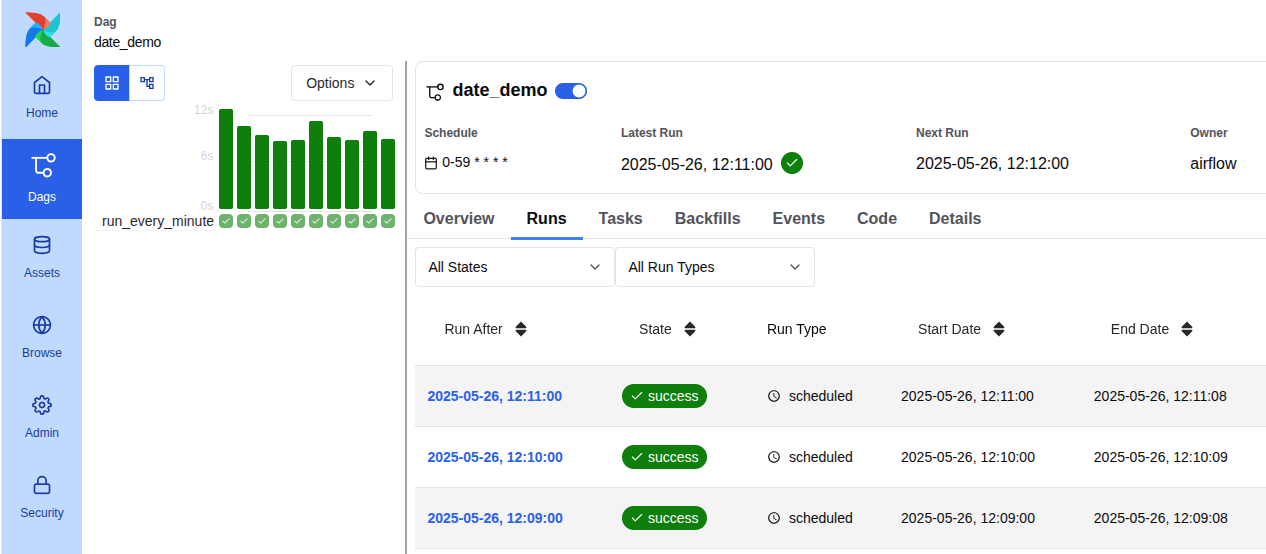This screenshot has width=1266, height=554.
Task: Click the Airflow pinwheel logo
Action: click(x=42, y=30)
